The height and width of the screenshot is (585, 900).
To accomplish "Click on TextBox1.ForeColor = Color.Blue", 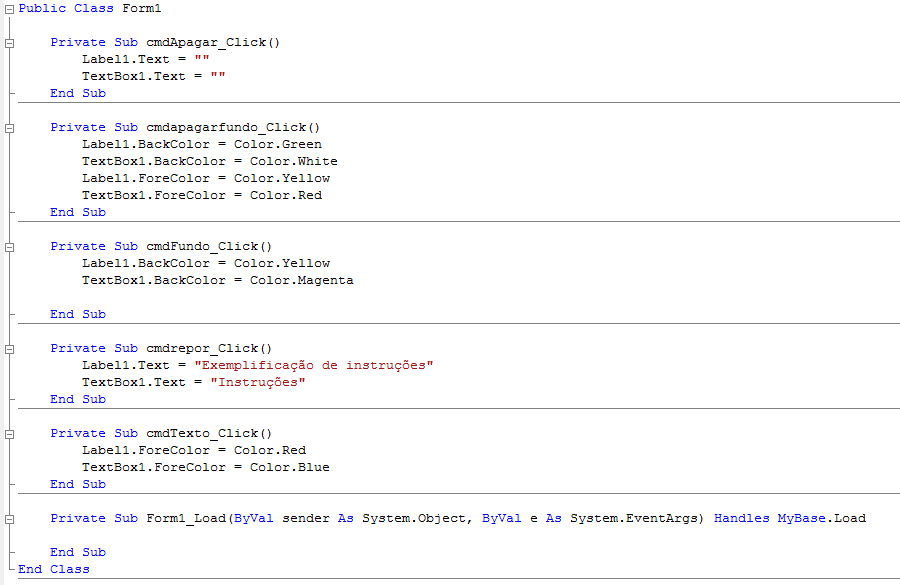I will pos(206,467).
